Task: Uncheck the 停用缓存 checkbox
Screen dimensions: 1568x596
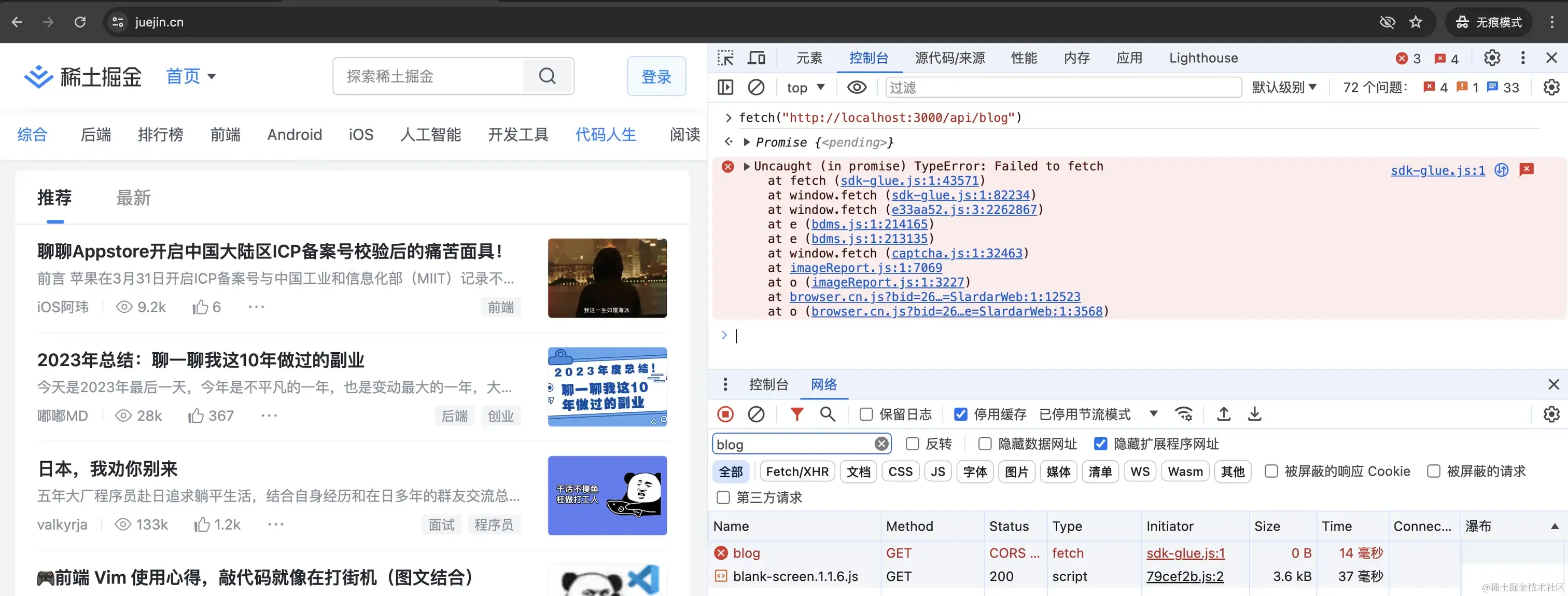Action: 960,414
